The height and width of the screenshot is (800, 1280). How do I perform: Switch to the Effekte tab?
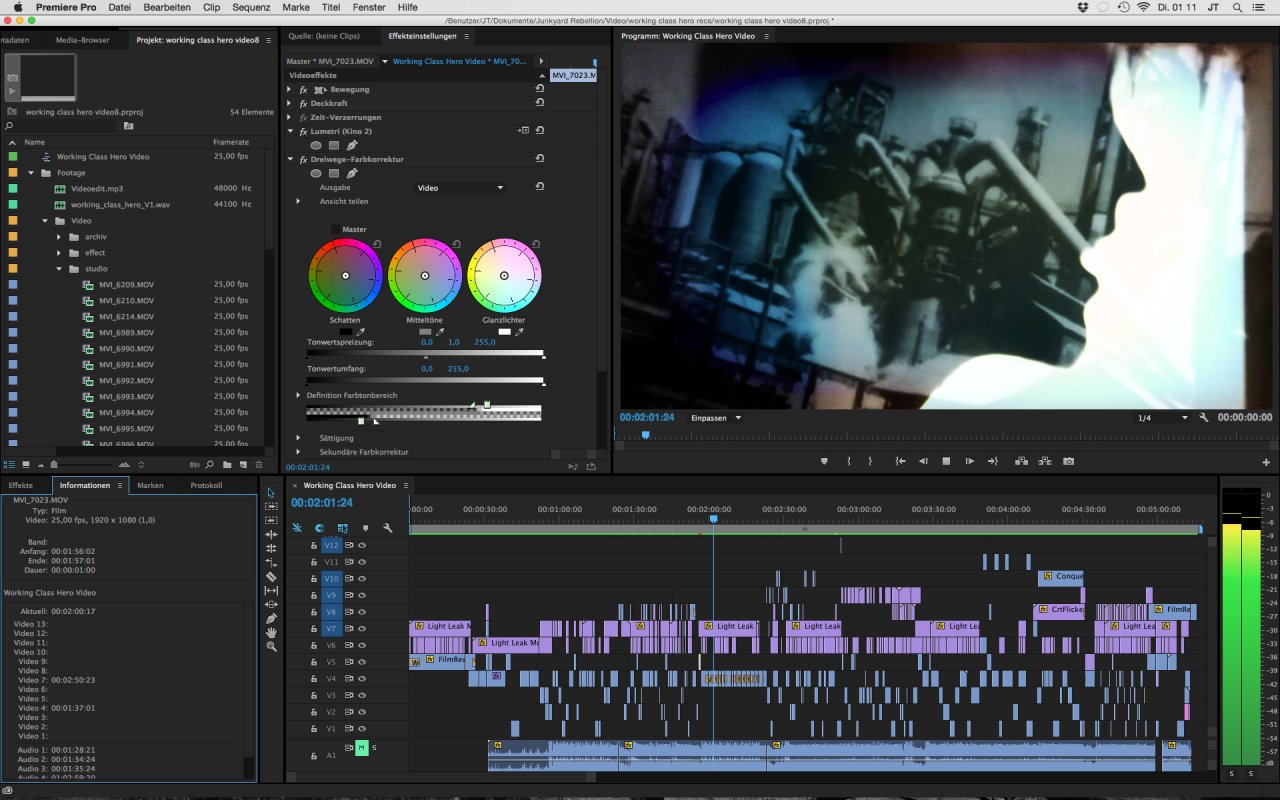pyautogui.click(x=20, y=485)
